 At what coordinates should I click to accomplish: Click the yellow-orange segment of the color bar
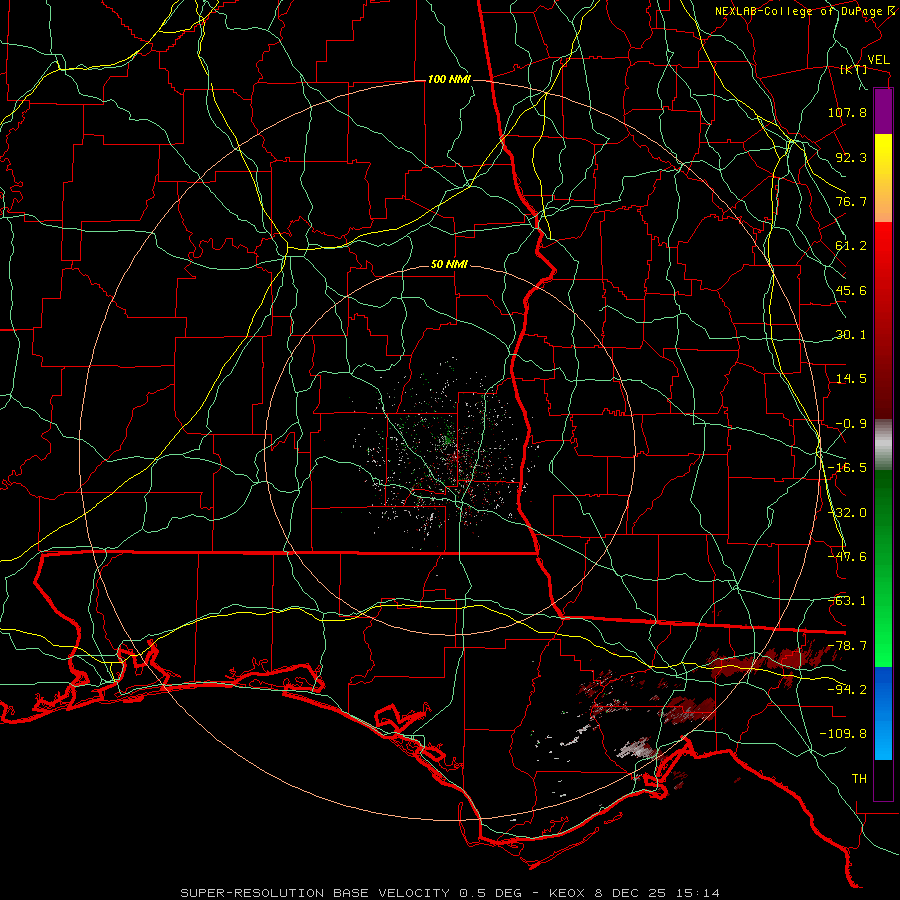(x=883, y=178)
